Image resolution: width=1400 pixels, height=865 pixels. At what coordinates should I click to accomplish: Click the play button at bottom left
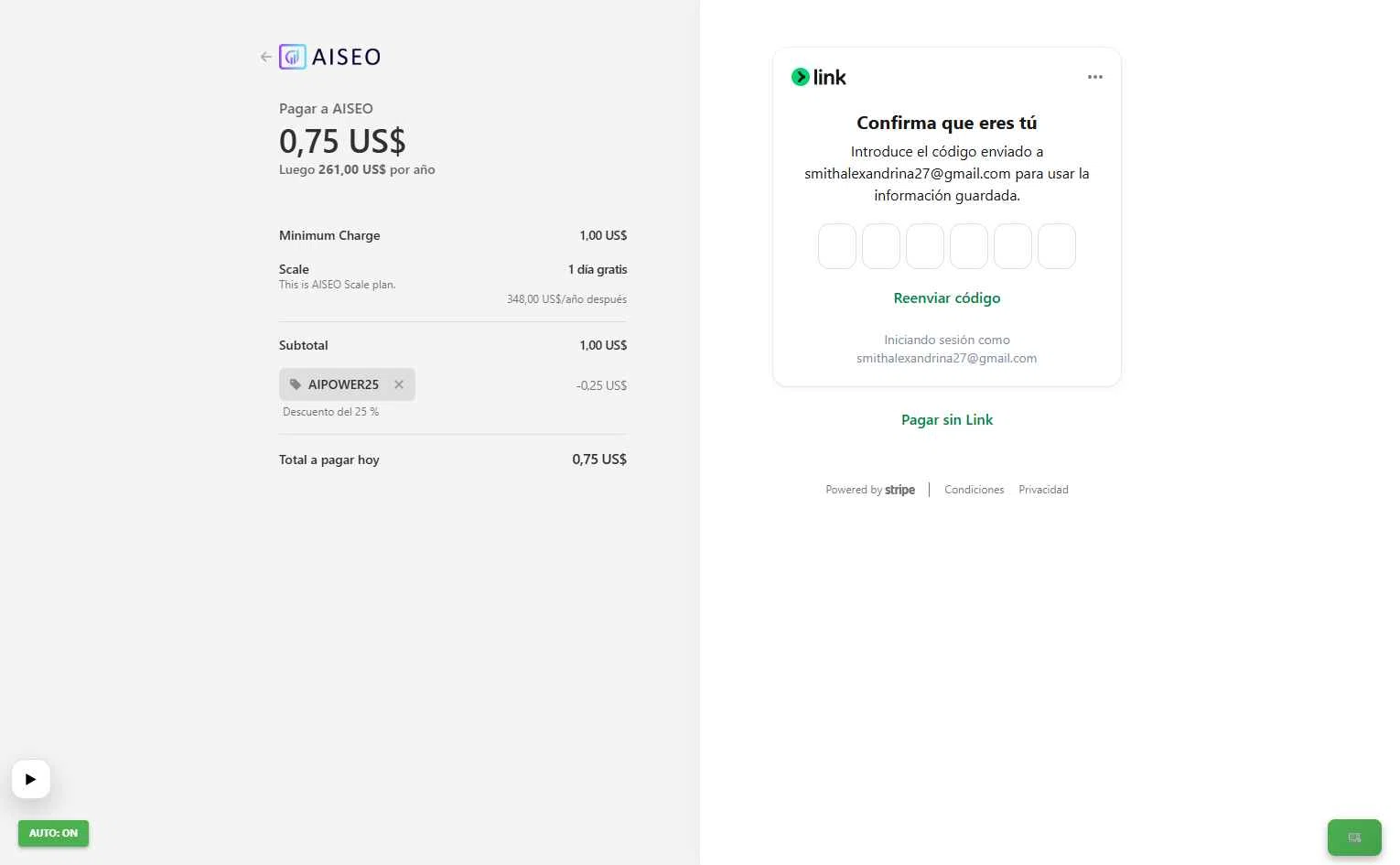coord(31,779)
